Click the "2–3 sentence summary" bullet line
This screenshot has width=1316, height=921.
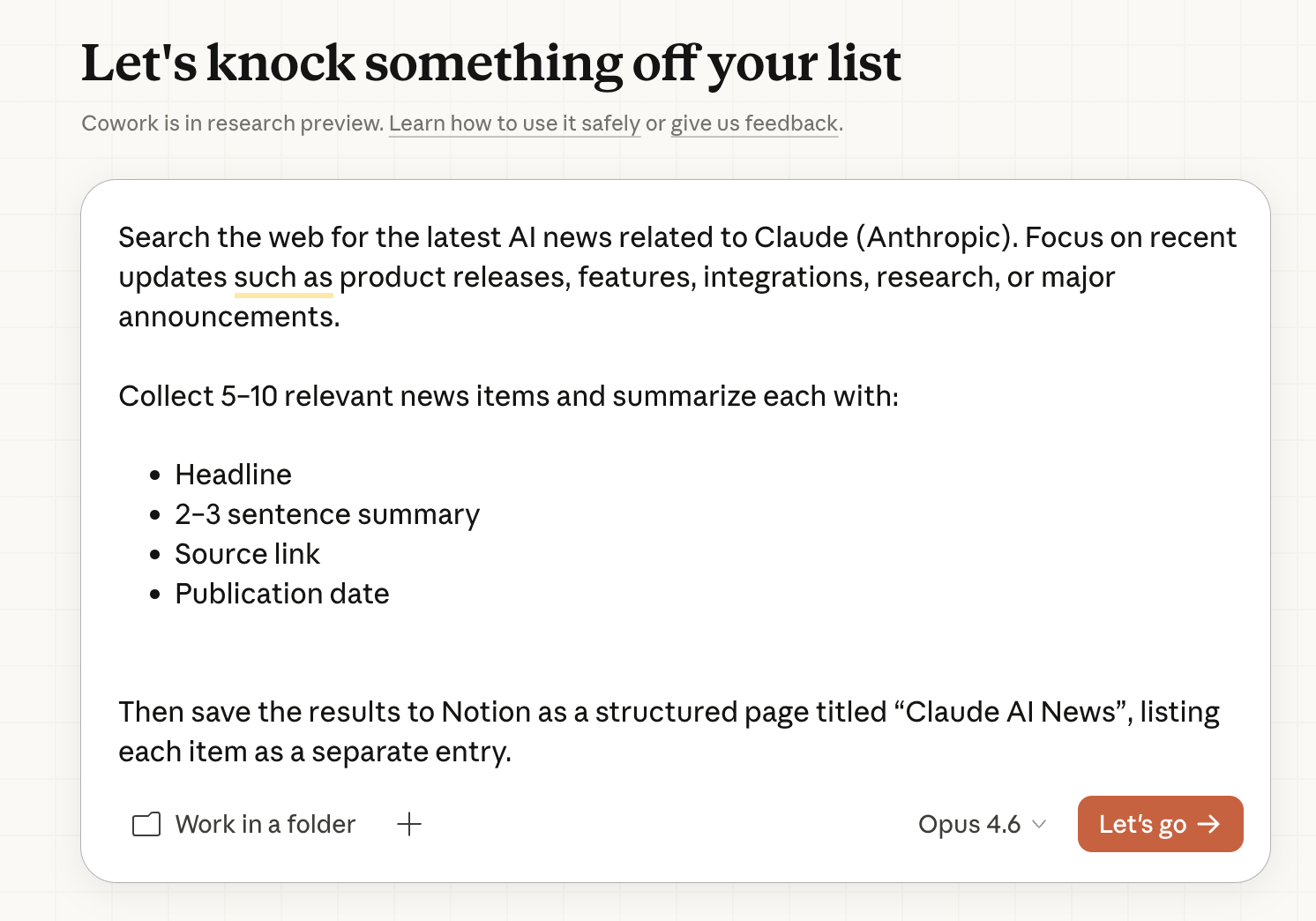tap(326, 514)
